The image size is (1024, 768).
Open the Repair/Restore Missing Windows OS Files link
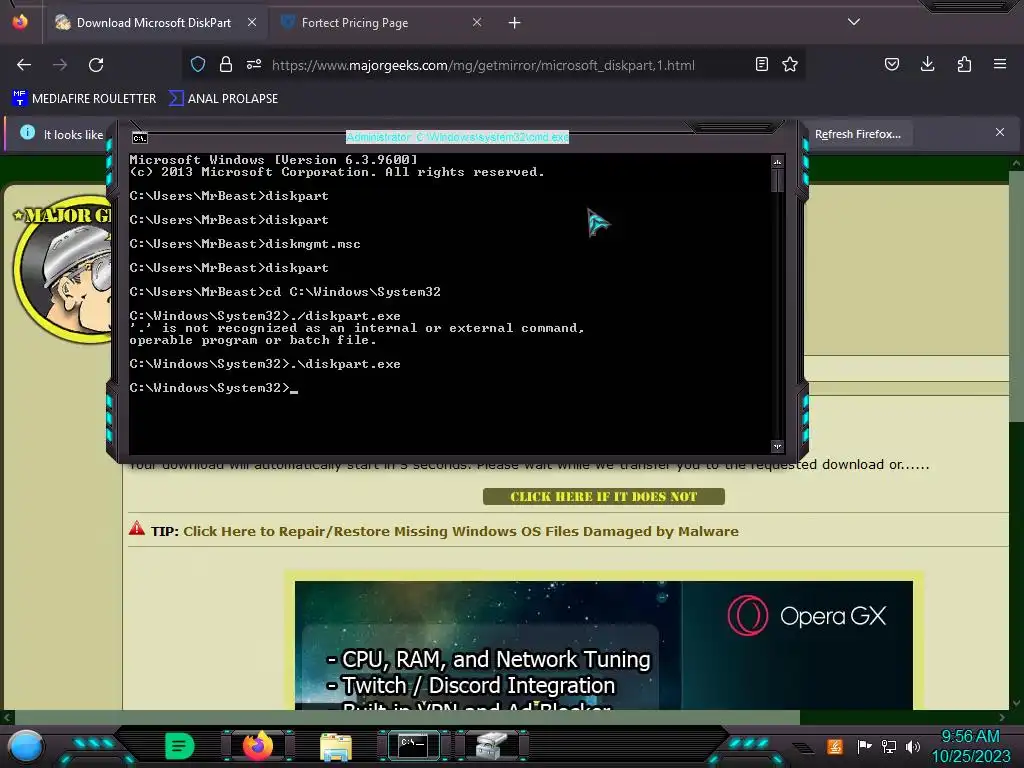tap(460, 532)
